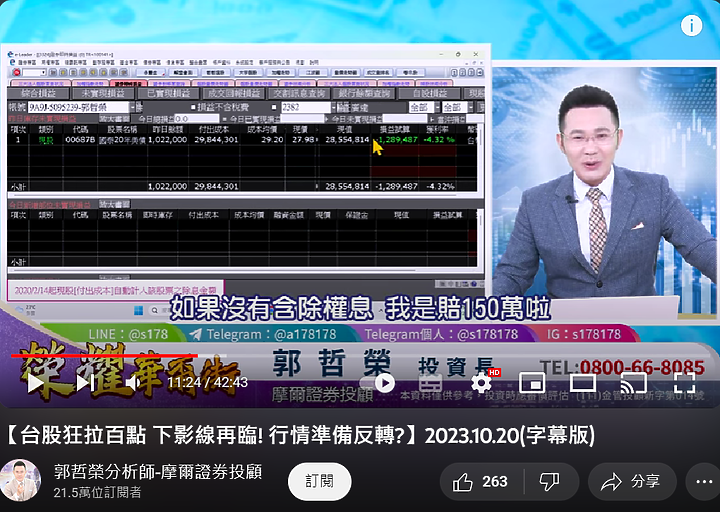The height and width of the screenshot is (512, 720).
Task: Open the more actions three-dot menu
Action: pos(703,481)
